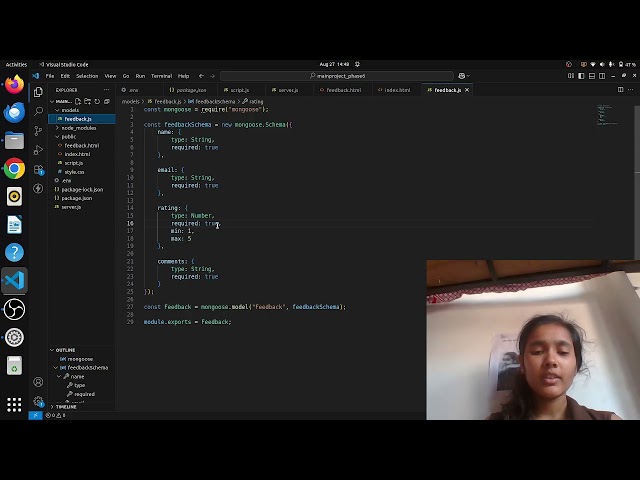640x480 pixels.
Task: Expand the TIMELINE section
Action: click(x=52, y=407)
